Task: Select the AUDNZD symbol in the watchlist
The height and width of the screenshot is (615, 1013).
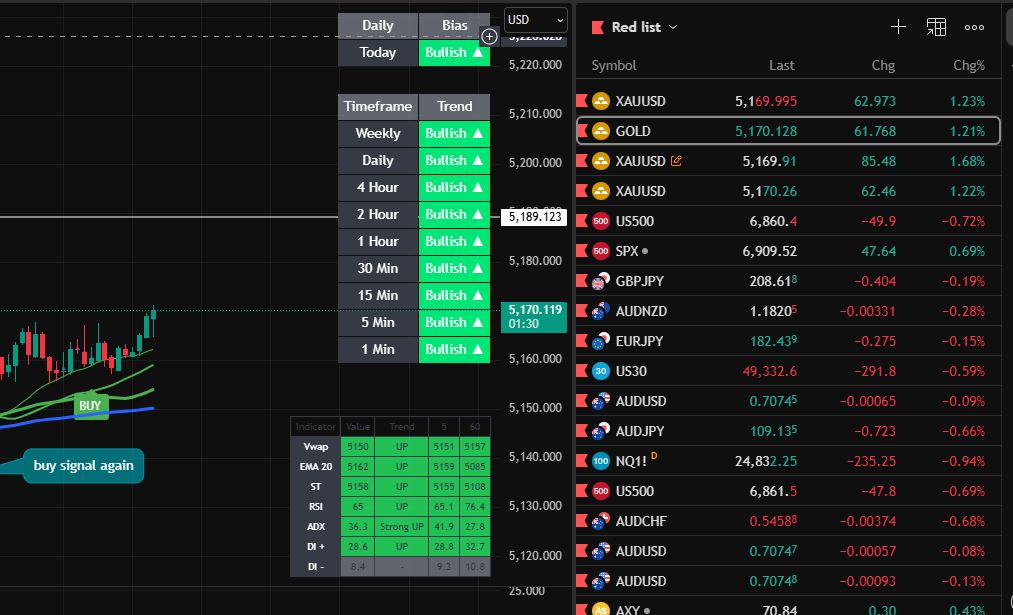Action: point(641,311)
